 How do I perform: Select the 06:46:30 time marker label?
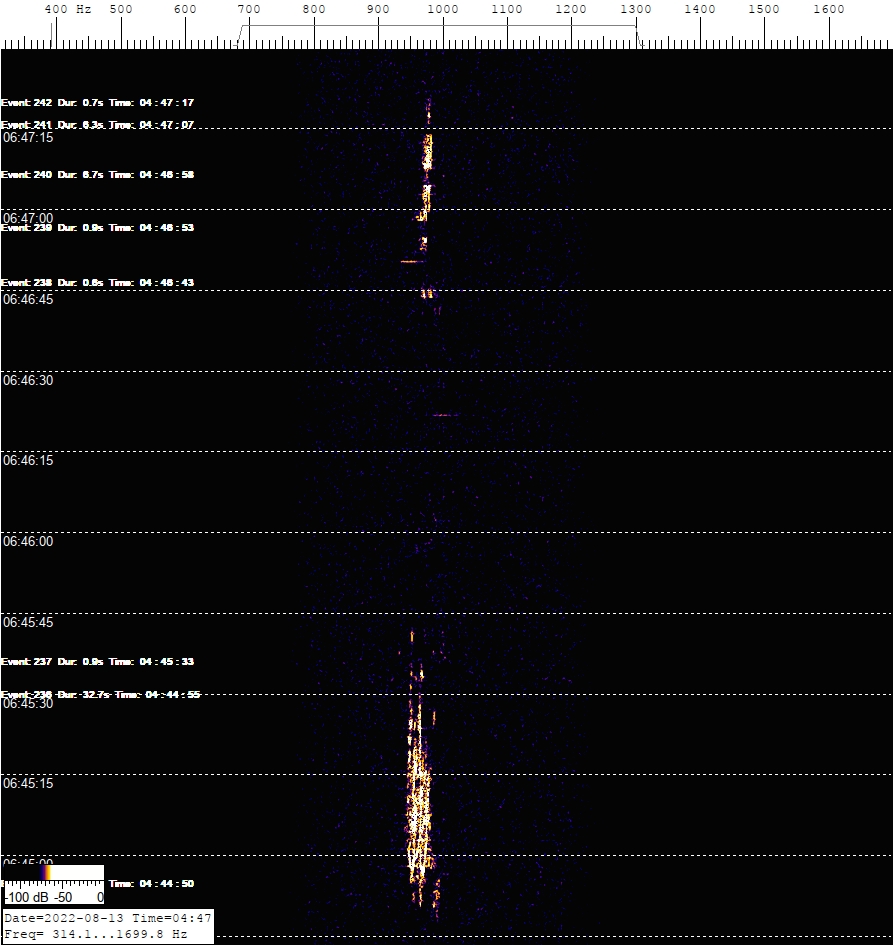28,380
